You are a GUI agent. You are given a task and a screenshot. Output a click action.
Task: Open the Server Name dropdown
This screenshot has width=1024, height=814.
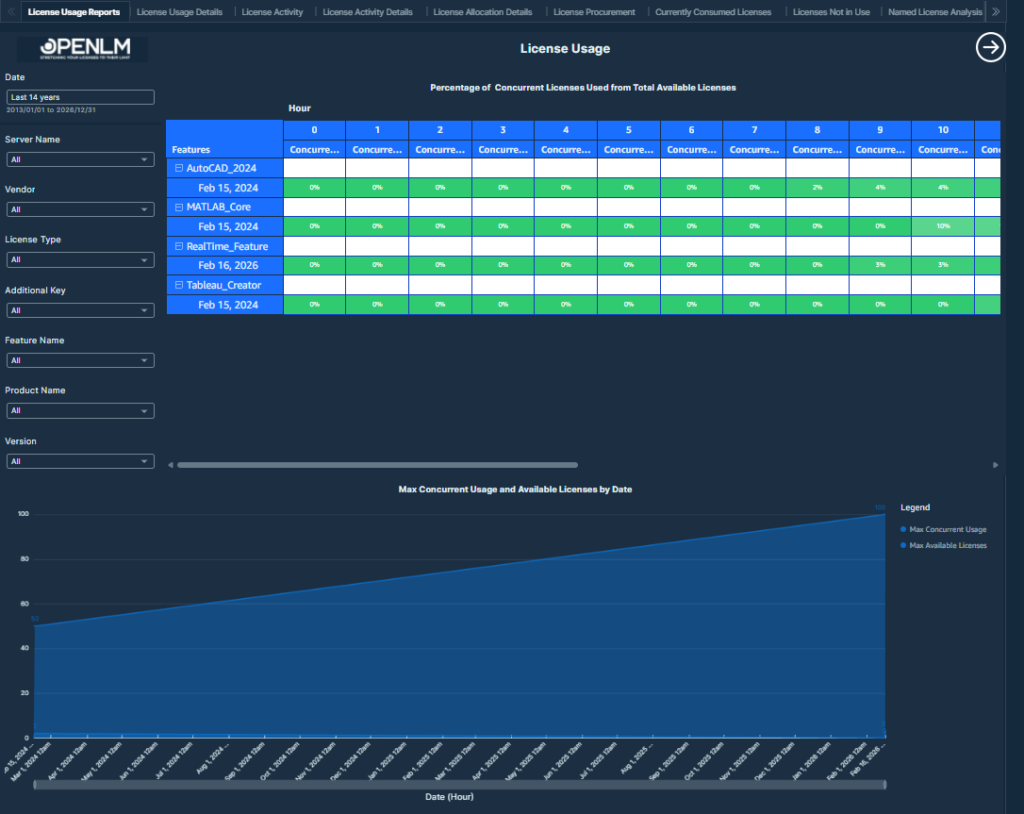click(80, 159)
